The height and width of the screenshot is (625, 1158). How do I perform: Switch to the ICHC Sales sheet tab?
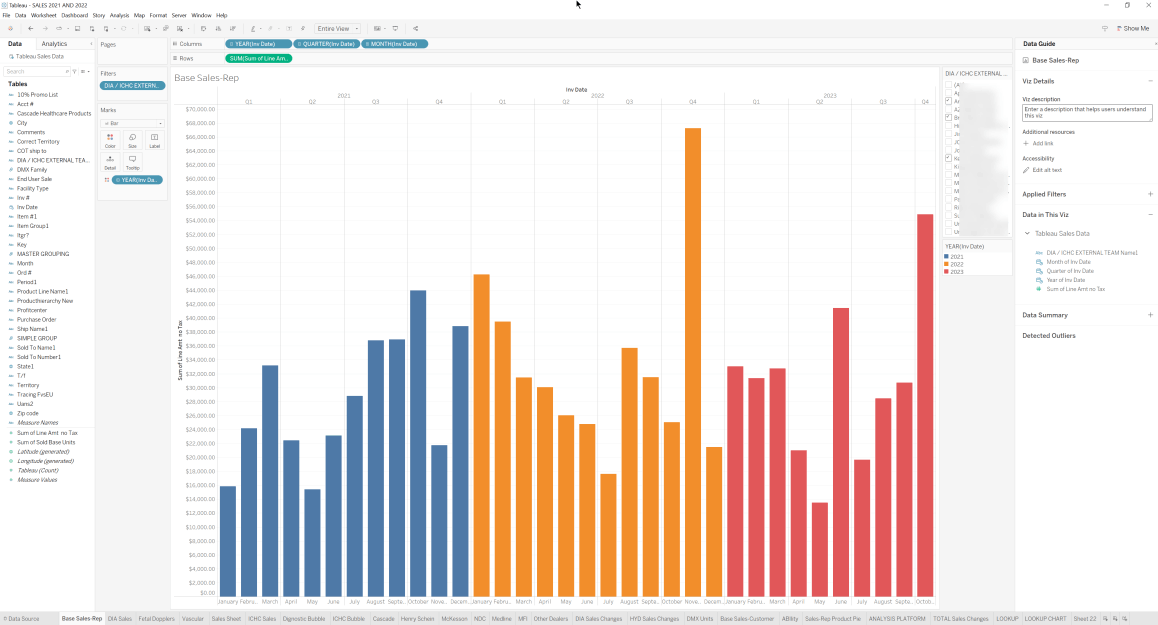click(262, 619)
